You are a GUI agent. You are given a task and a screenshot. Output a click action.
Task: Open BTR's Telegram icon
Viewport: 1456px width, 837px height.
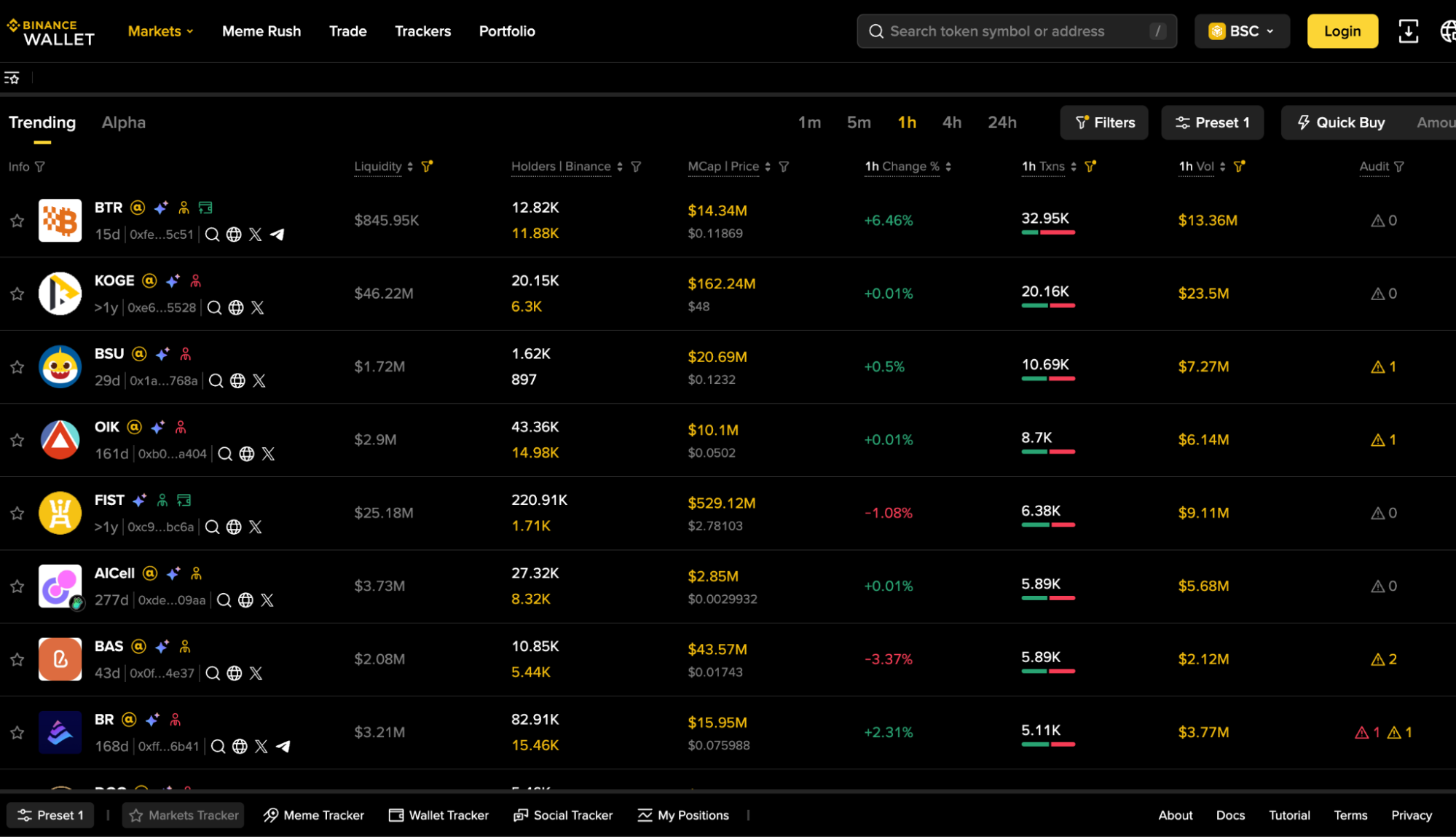click(x=278, y=235)
